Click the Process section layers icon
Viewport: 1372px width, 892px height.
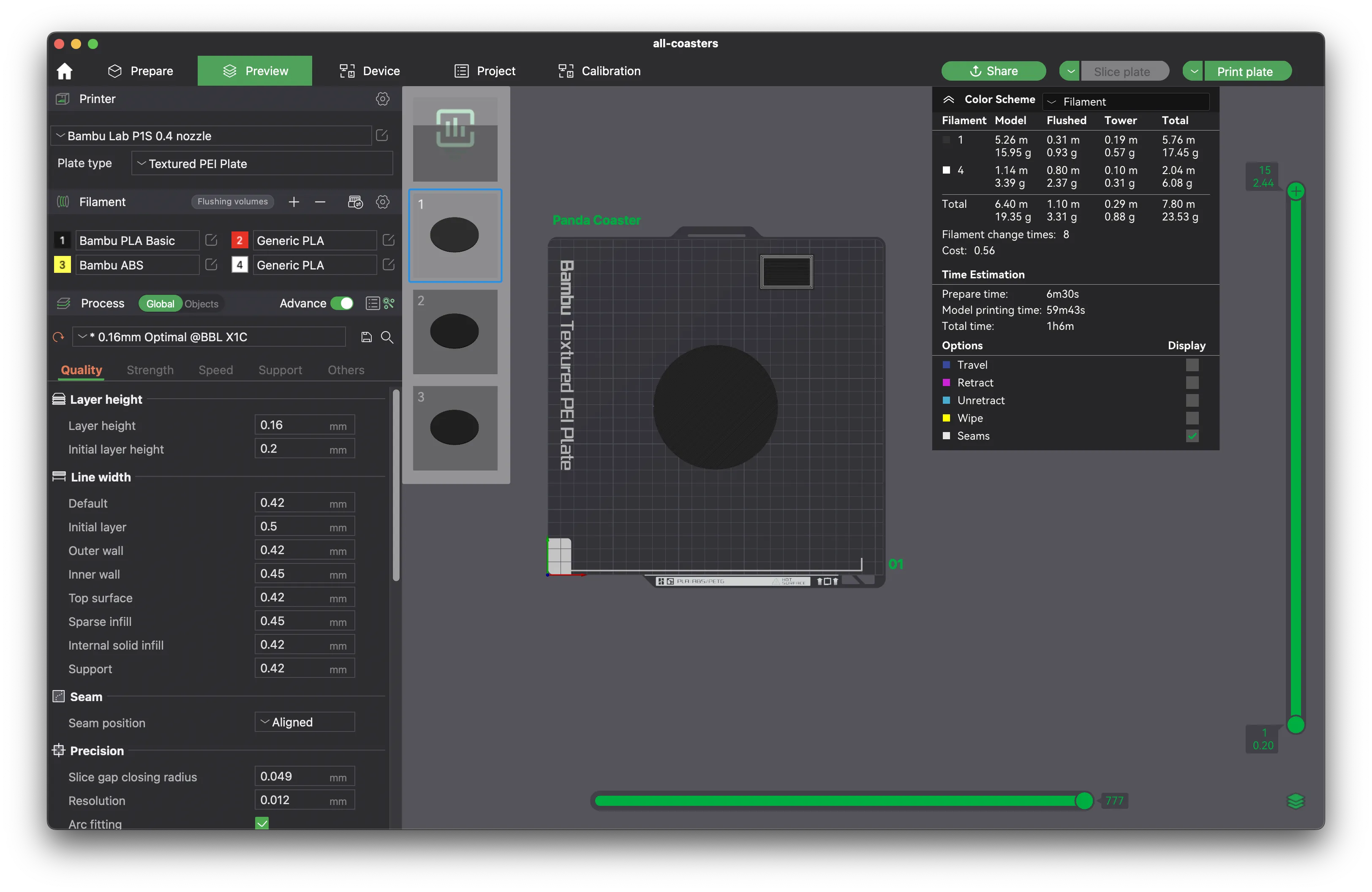tap(63, 303)
